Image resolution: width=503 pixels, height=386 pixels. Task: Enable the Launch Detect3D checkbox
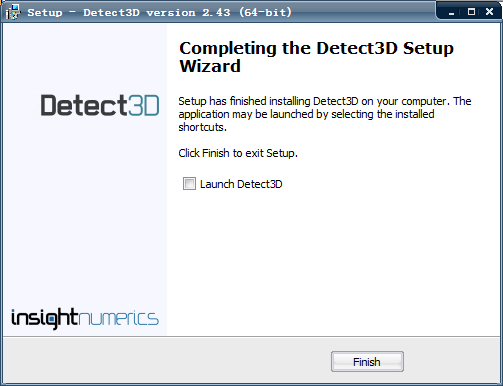pos(189,184)
